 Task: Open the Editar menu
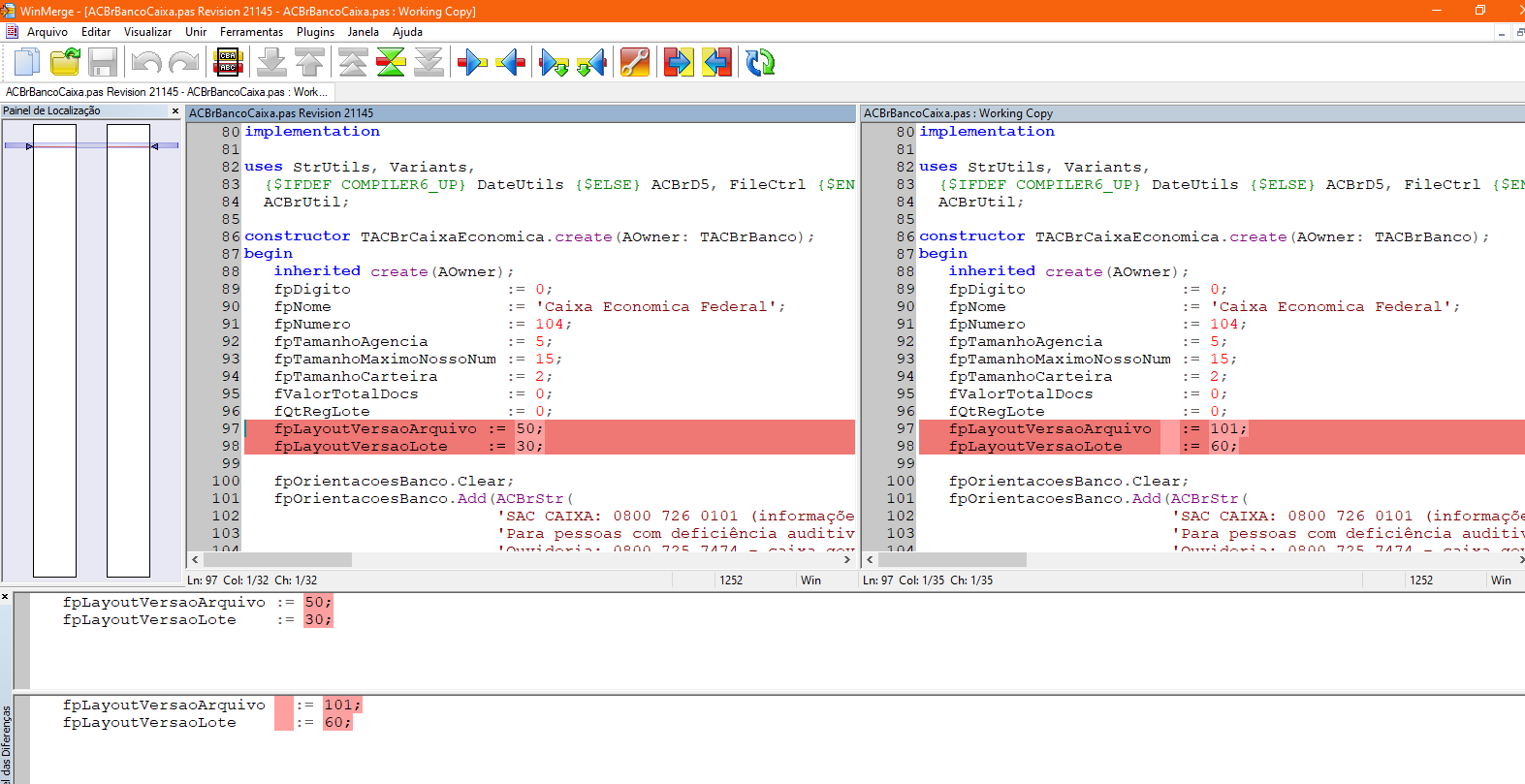(96, 32)
